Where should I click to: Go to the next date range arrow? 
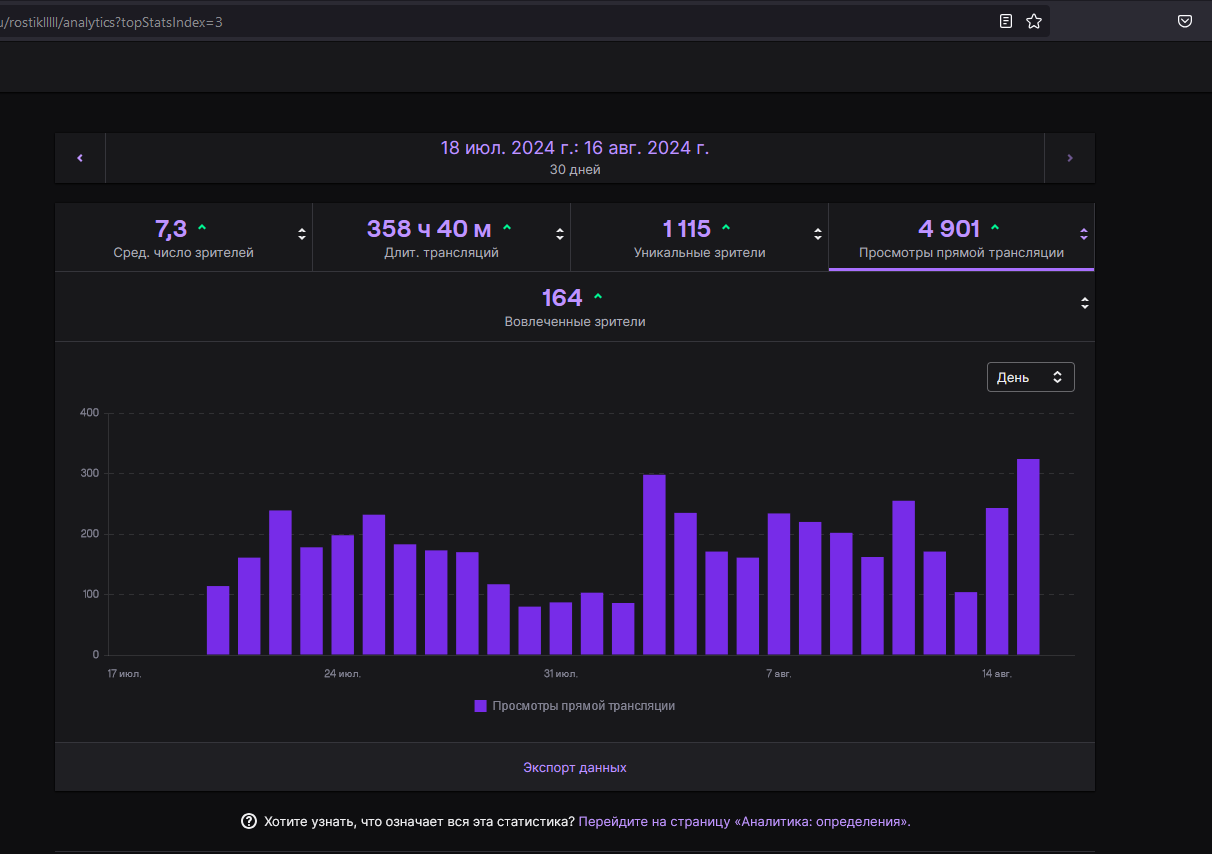[1069, 158]
